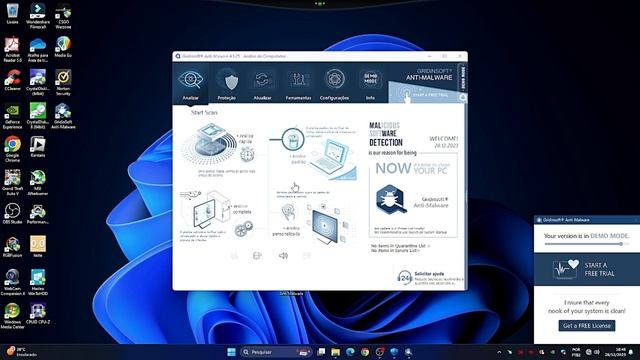Open the Proteção tab

pyautogui.click(x=227, y=84)
